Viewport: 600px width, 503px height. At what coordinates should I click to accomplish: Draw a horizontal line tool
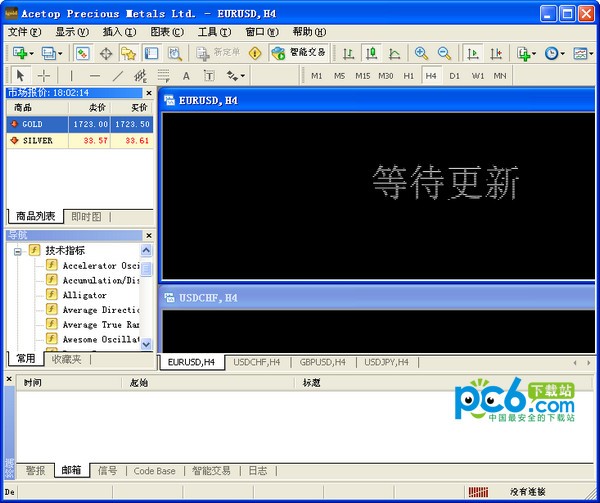point(95,75)
